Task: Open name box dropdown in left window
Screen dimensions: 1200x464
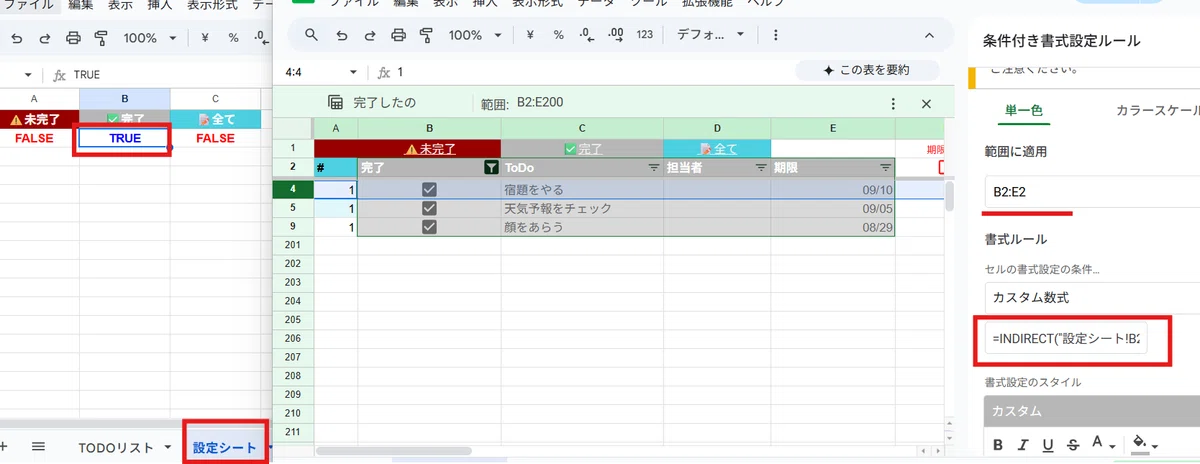Action: 28,75
